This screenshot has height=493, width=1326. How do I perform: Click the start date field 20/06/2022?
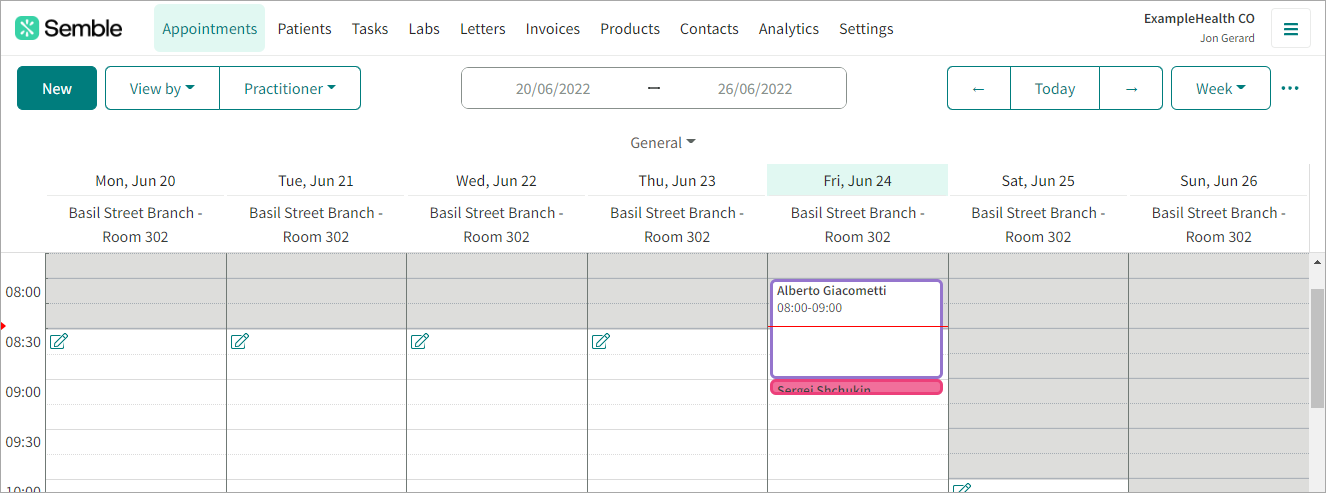point(553,88)
